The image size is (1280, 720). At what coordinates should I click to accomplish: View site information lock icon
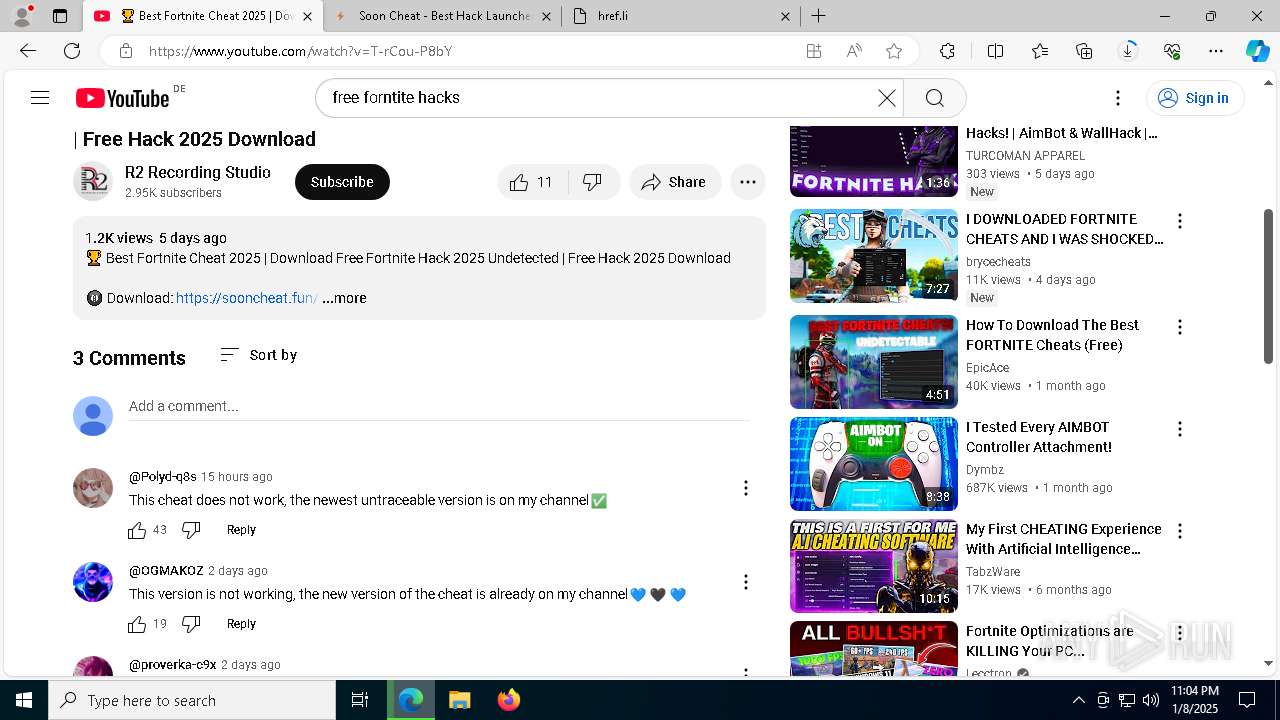[125, 51]
